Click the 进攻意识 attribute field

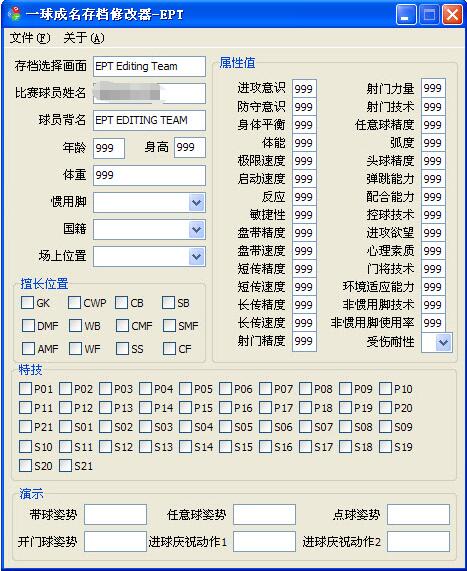[304, 88]
